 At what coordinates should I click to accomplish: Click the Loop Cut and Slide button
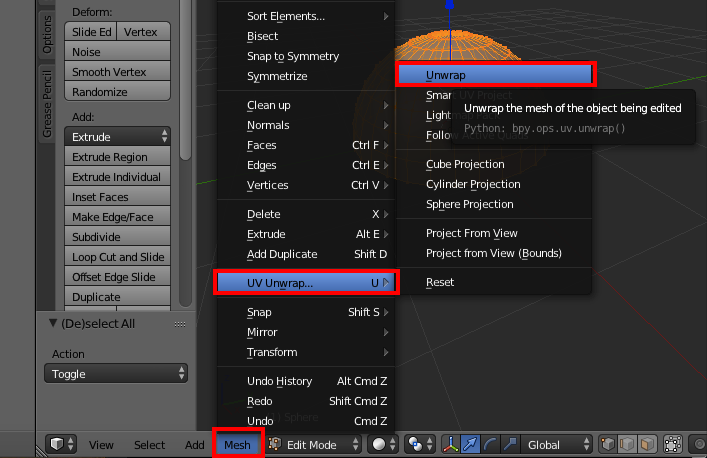(x=117, y=257)
